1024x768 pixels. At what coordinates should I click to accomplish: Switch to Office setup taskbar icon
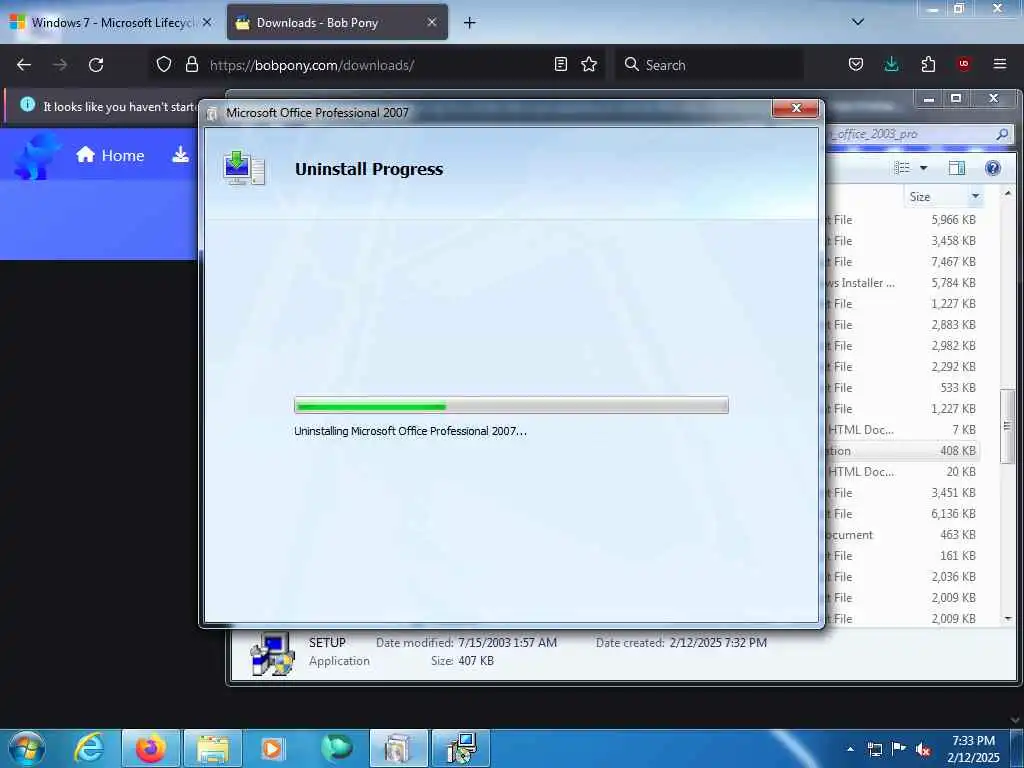click(398, 748)
